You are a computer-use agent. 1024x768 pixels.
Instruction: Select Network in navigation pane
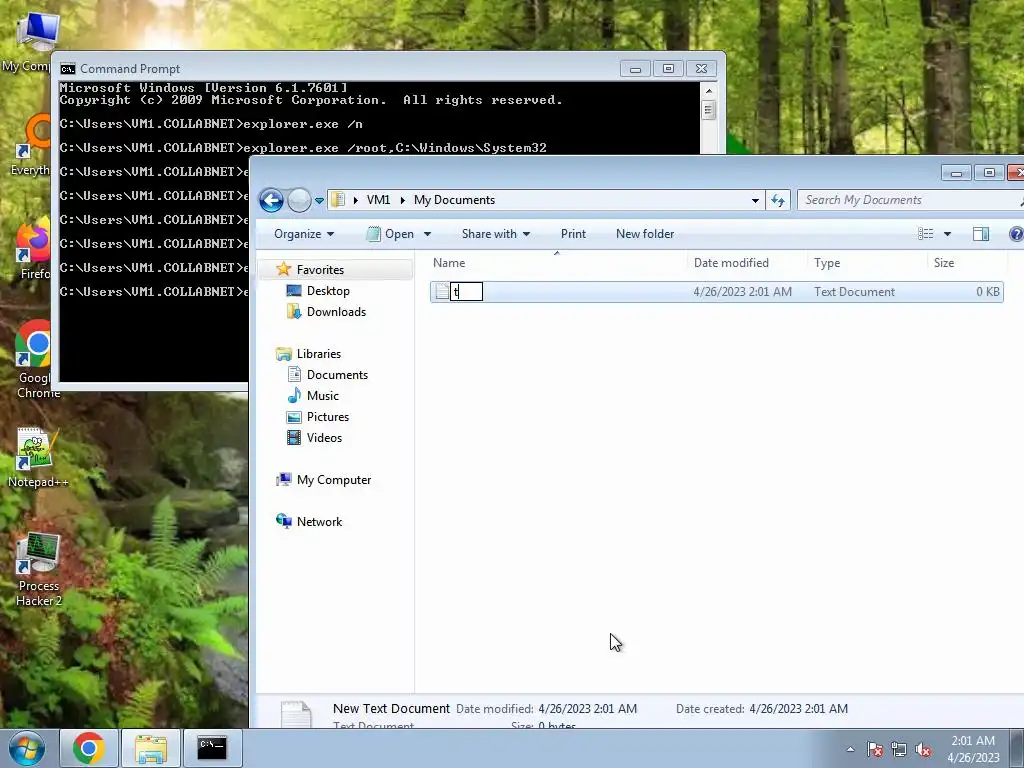319,522
